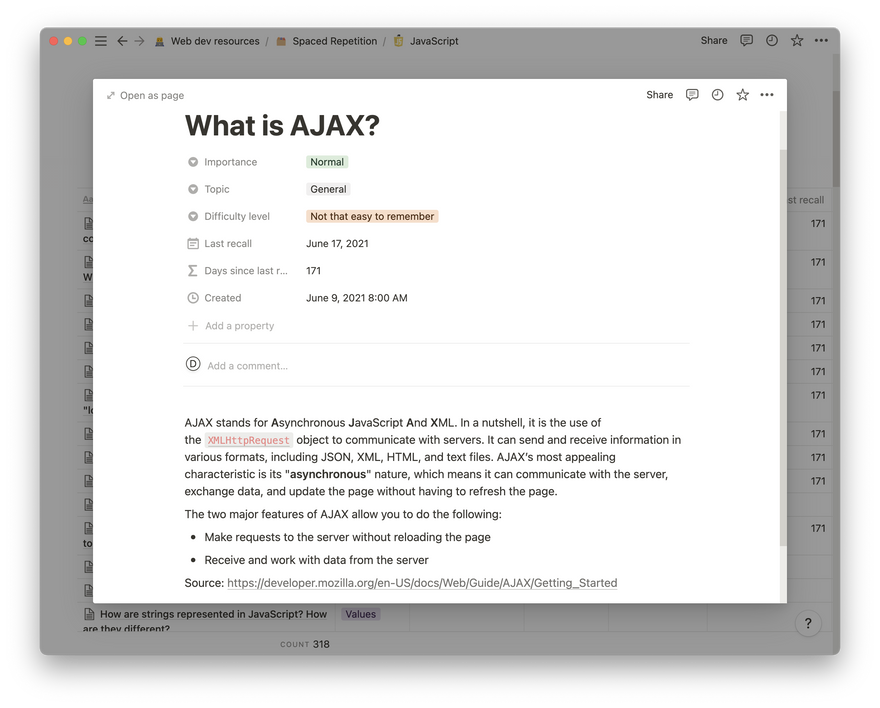The width and height of the screenshot is (880, 708).
Task: Open 'Not that easy to remember' difficulty select
Action: coord(372,216)
